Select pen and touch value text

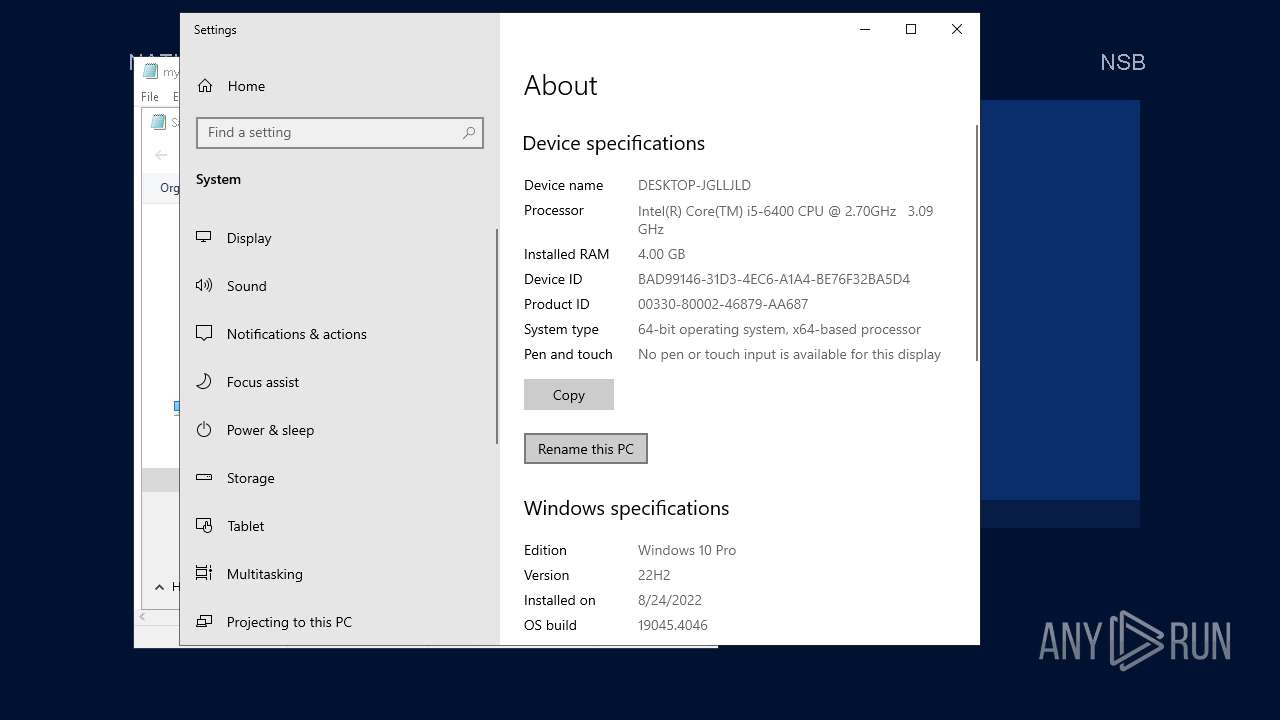click(789, 354)
